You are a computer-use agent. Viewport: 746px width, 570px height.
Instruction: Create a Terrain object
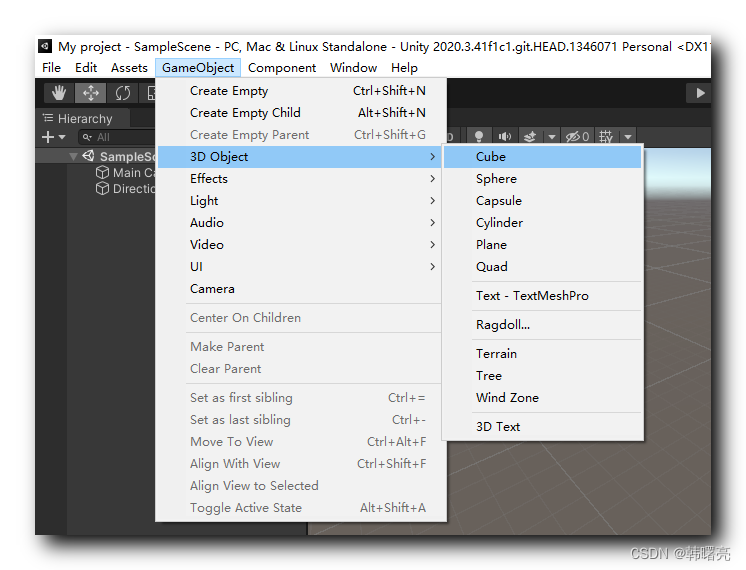(x=543, y=354)
